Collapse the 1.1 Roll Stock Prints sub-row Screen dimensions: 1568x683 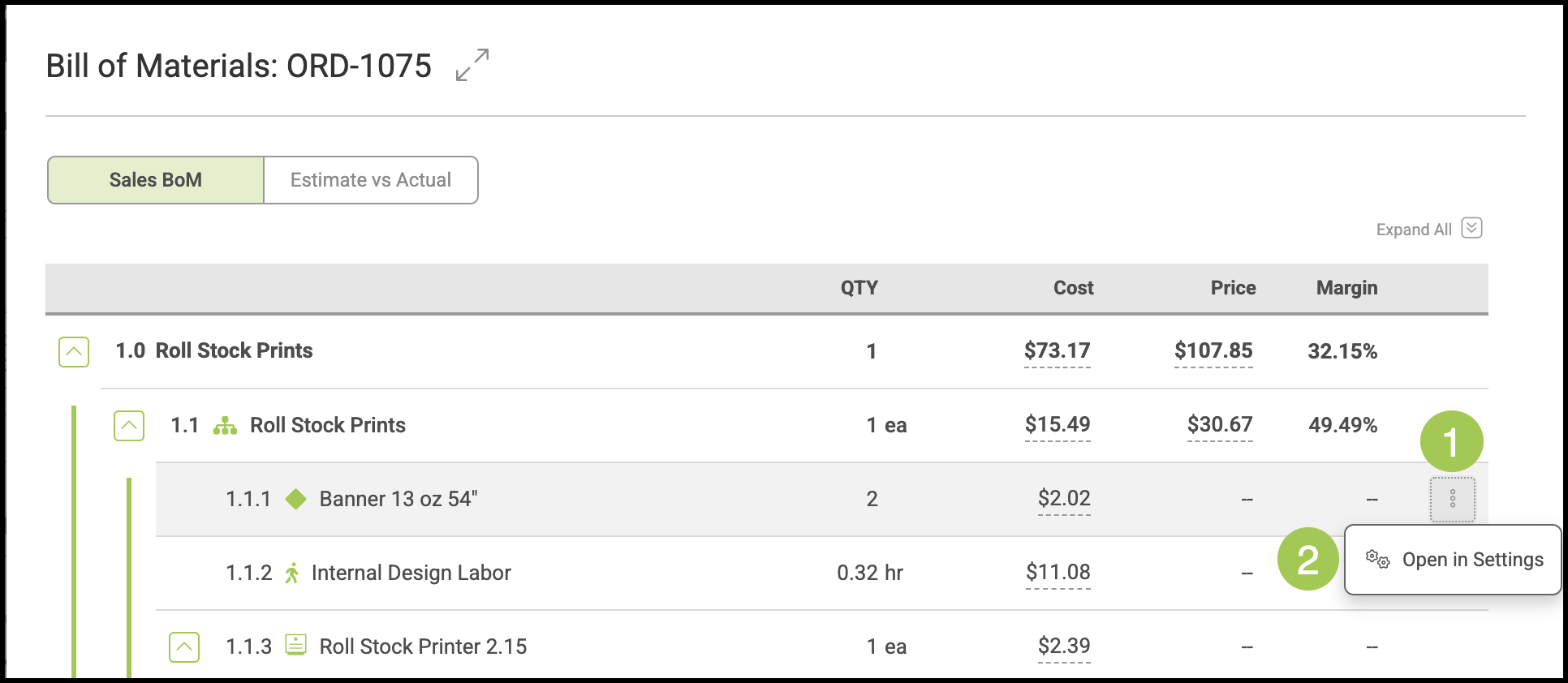129,426
